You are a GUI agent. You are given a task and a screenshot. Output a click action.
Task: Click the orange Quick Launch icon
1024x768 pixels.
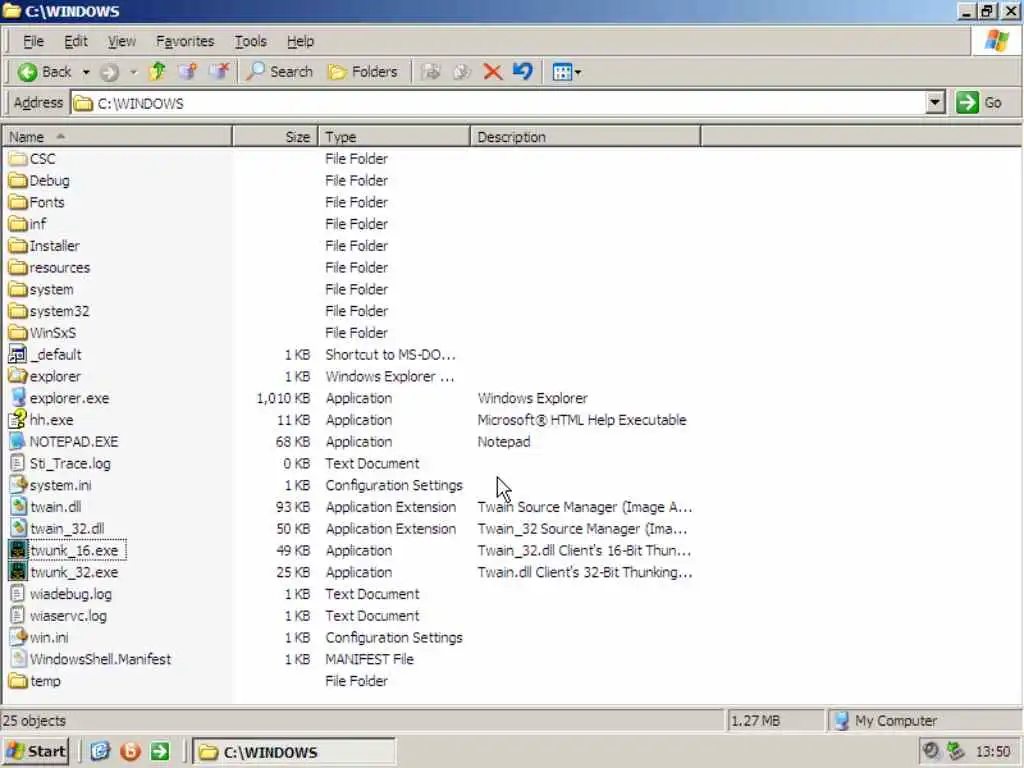click(x=130, y=752)
